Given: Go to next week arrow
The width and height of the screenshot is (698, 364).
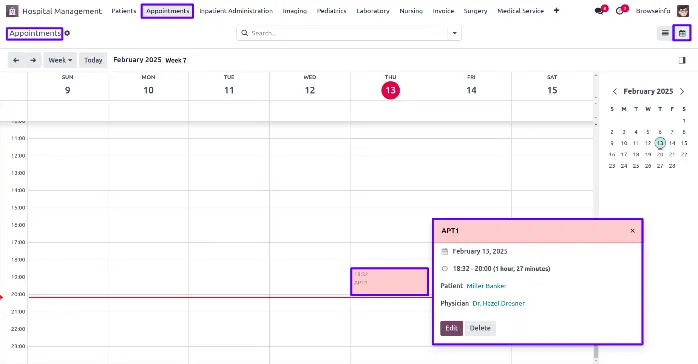Looking at the screenshot, I should tap(33, 60).
